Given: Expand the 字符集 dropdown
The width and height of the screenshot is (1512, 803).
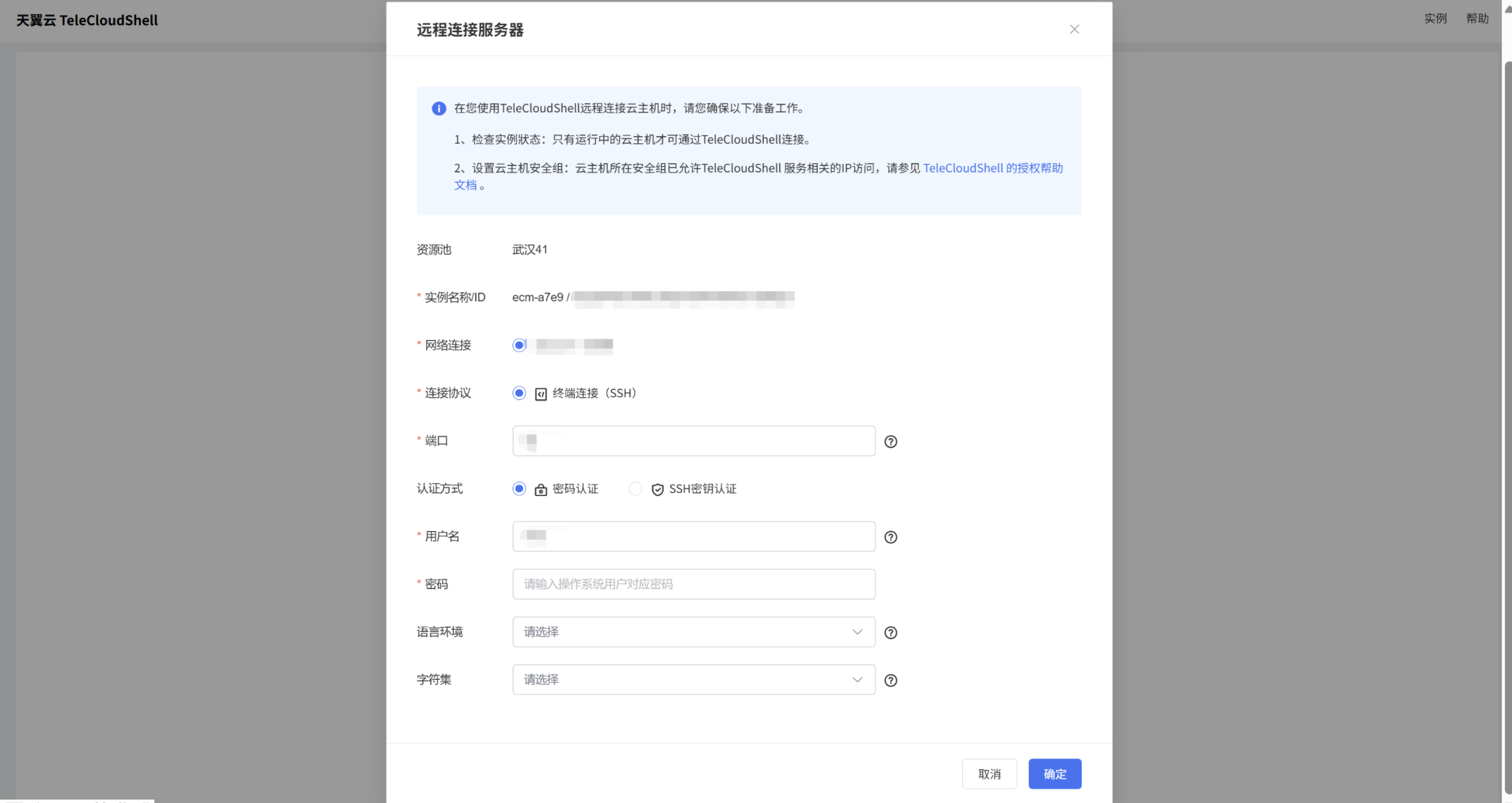Looking at the screenshot, I should click(693, 680).
